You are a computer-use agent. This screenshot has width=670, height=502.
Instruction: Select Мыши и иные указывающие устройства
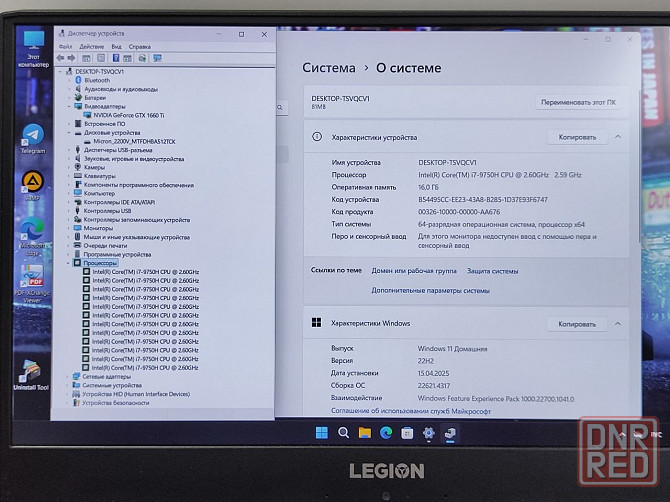coord(136,237)
